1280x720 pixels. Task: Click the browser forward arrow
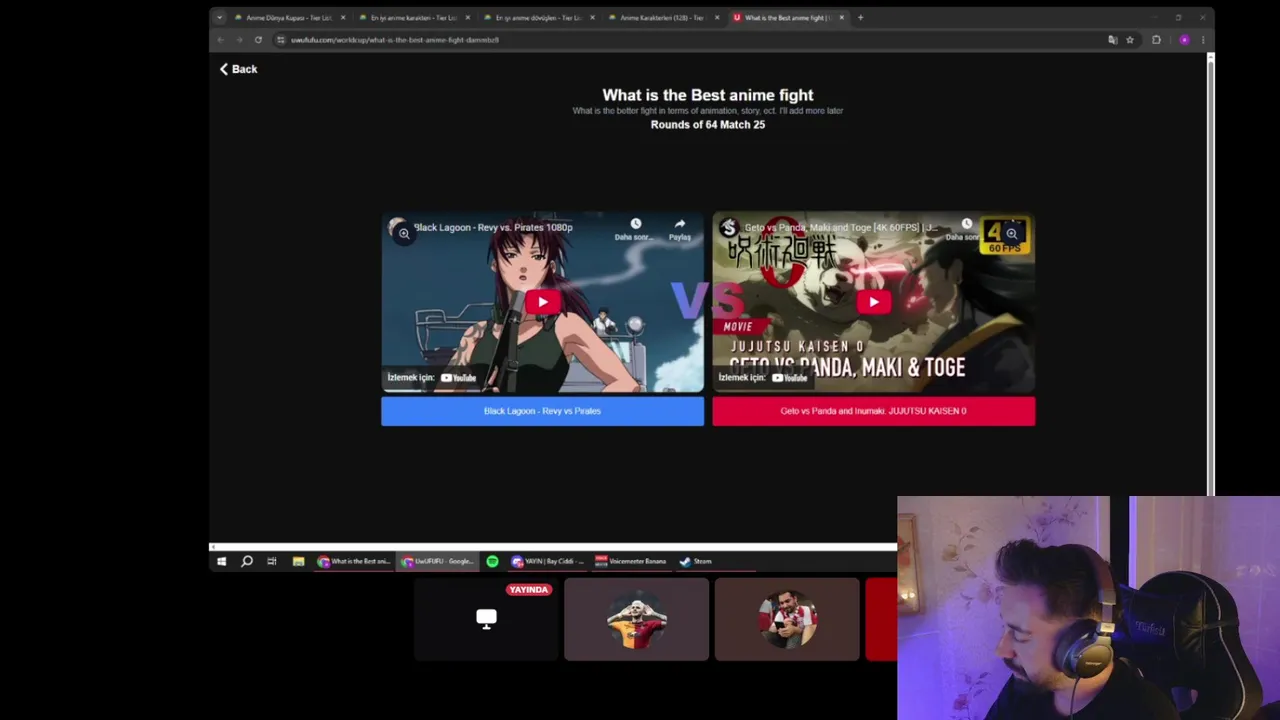click(239, 40)
